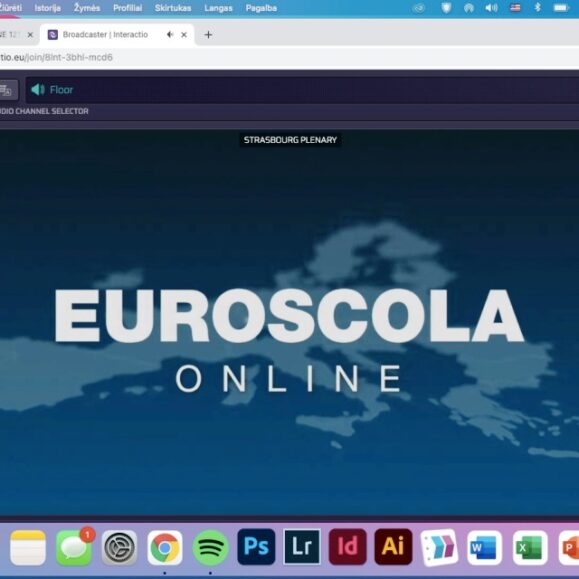Click the volume icon in menu bar
Viewport: 579px width, 579px height.
[491, 8]
